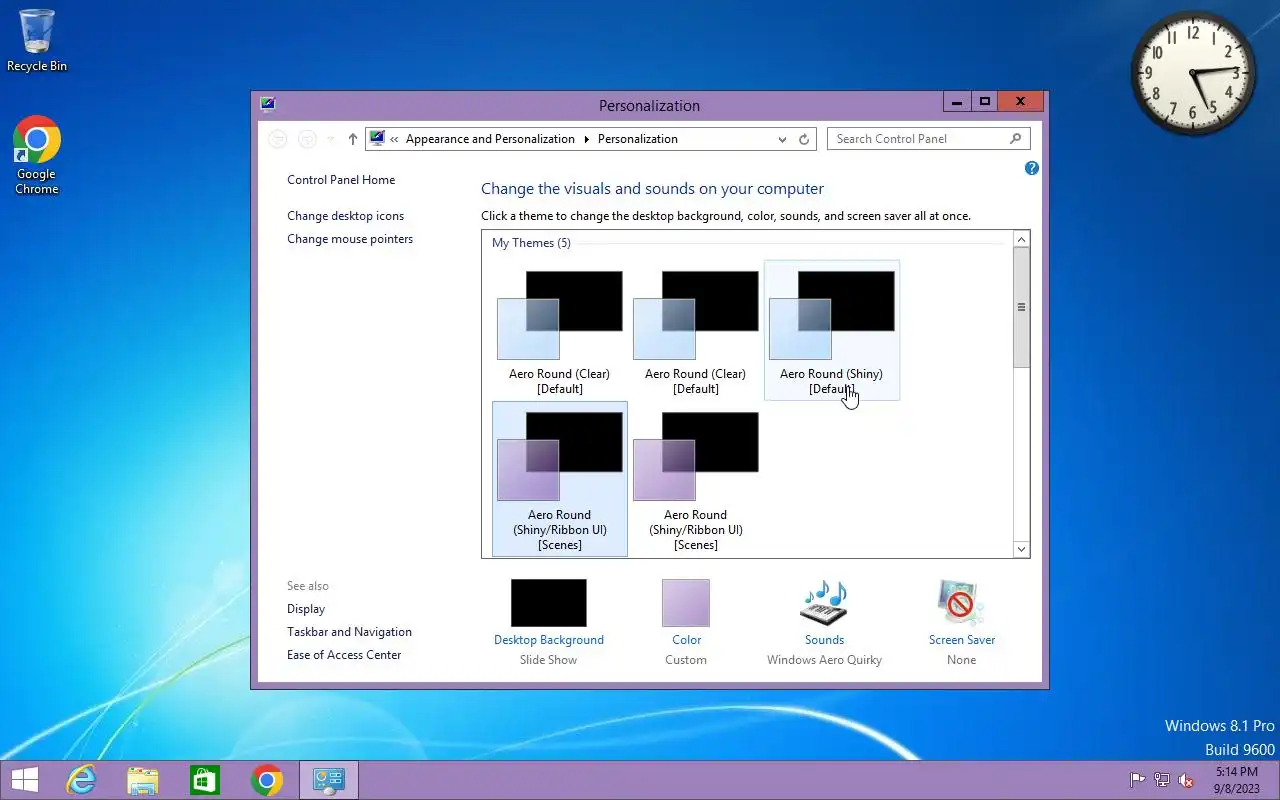Open the Sounds music notes icon
Viewport: 1280px width, 800px height.
click(x=824, y=603)
